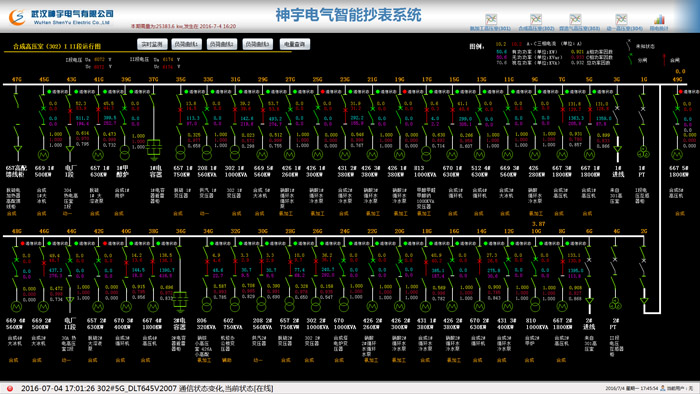
Task: Select the 2# 进线 symbol under cabinet 6G
Action: click(x=589, y=301)
